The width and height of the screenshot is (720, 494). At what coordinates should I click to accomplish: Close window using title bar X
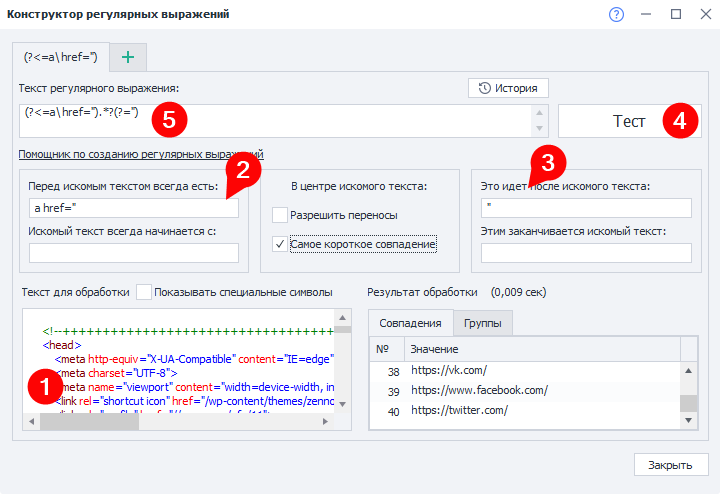pyautogui.click(x=704, y=14)
